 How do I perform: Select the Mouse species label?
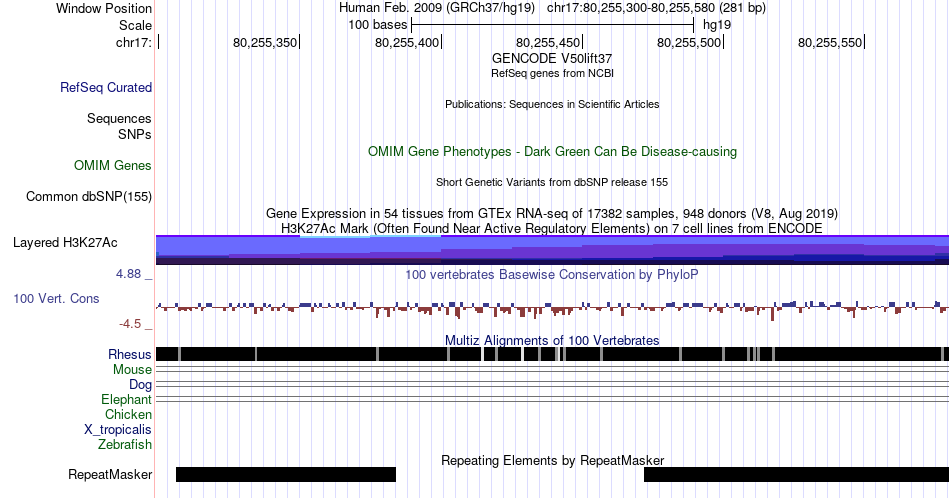131,370
